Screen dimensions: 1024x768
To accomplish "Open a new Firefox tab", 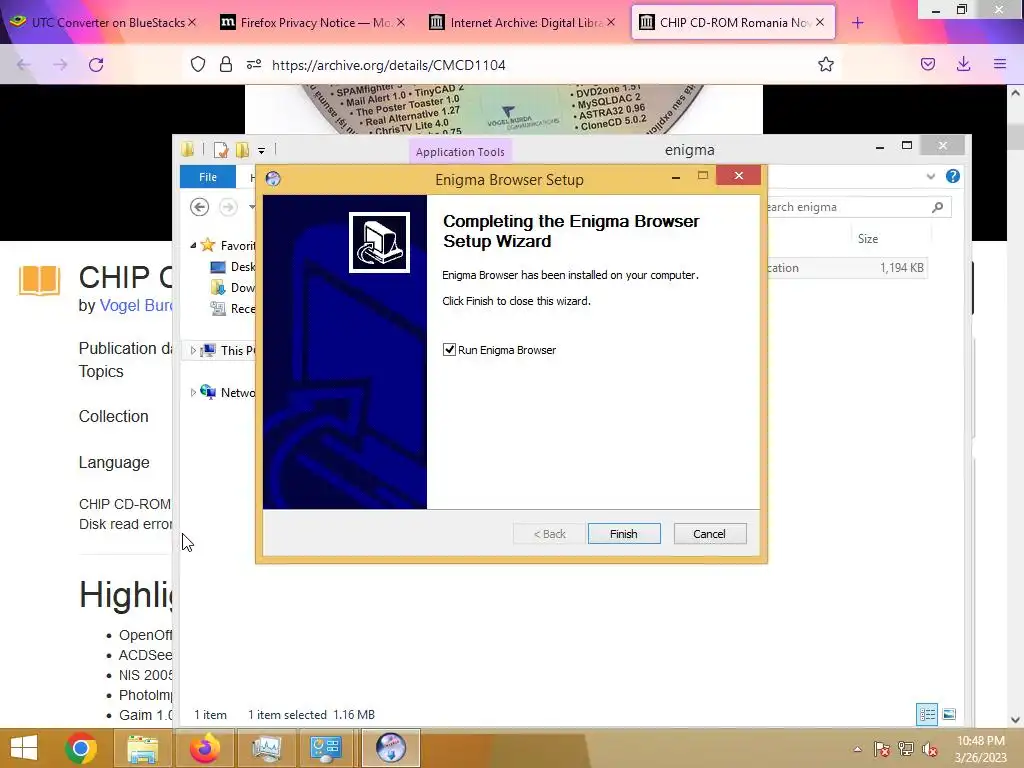I will pos(857,23).
